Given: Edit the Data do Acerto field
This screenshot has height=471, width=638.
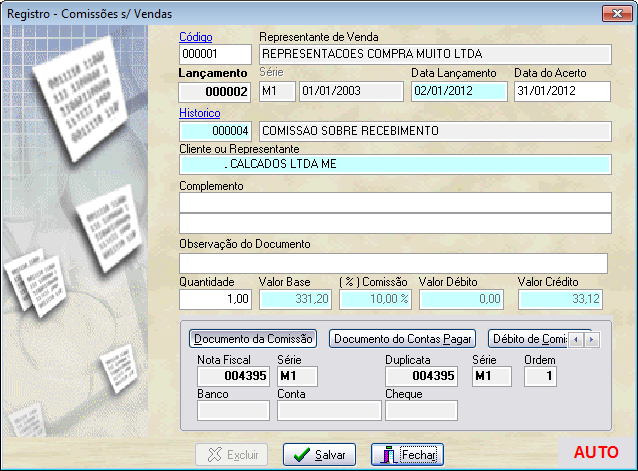Looking at the screenshot, I should click(x=562, y=92).
